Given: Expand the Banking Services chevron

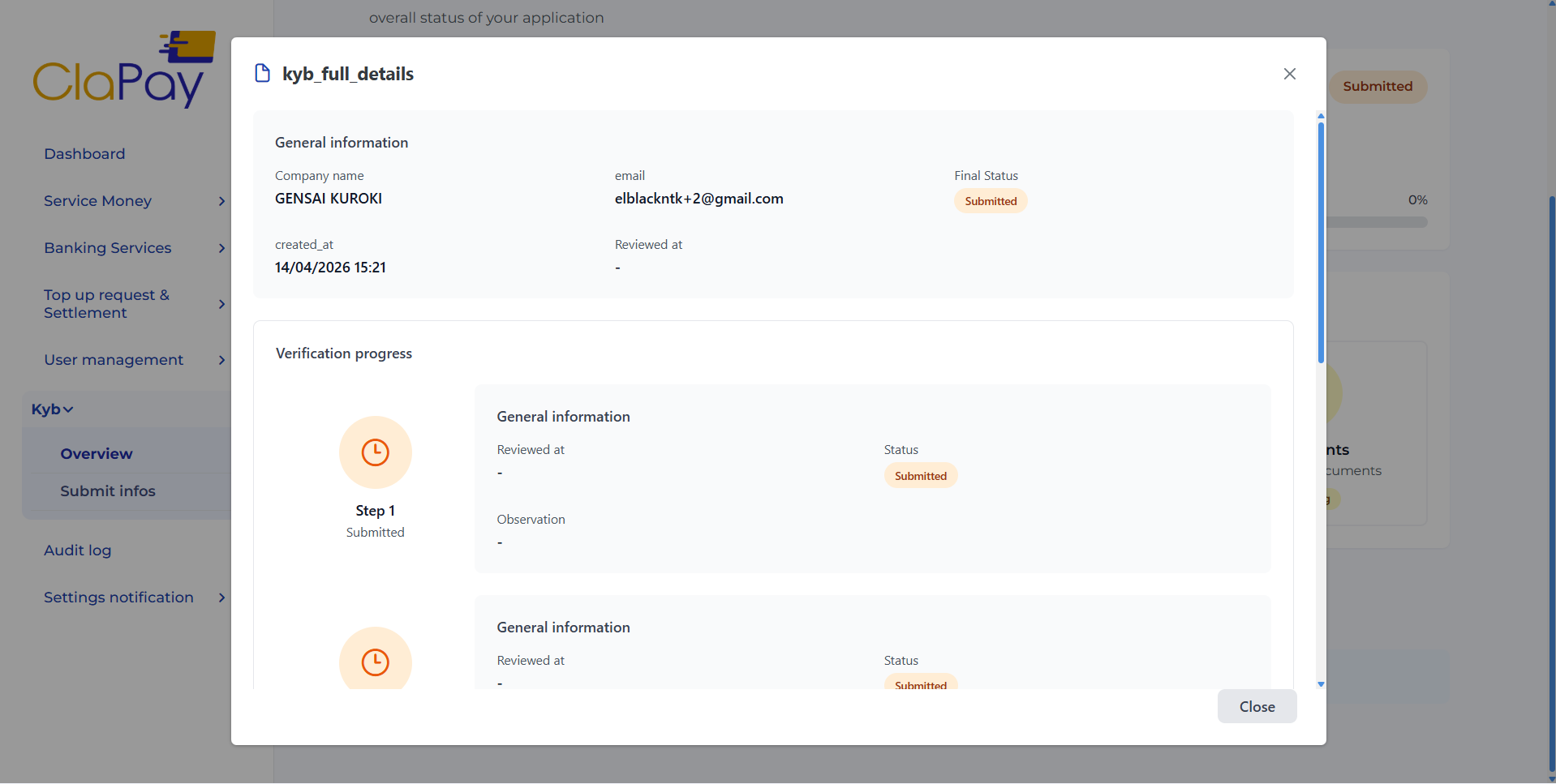Looking at the screenshot, I should [x=221, y=248].
